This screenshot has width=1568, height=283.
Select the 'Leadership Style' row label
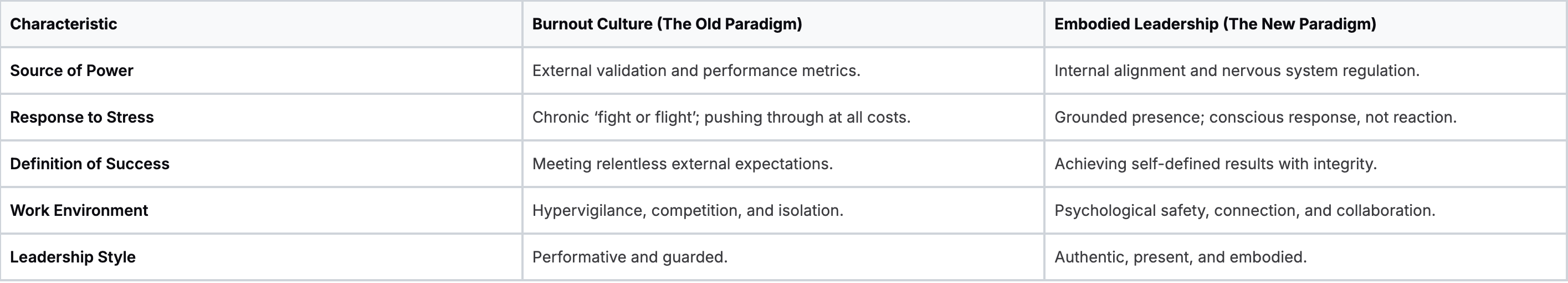(x=73, y=257)
